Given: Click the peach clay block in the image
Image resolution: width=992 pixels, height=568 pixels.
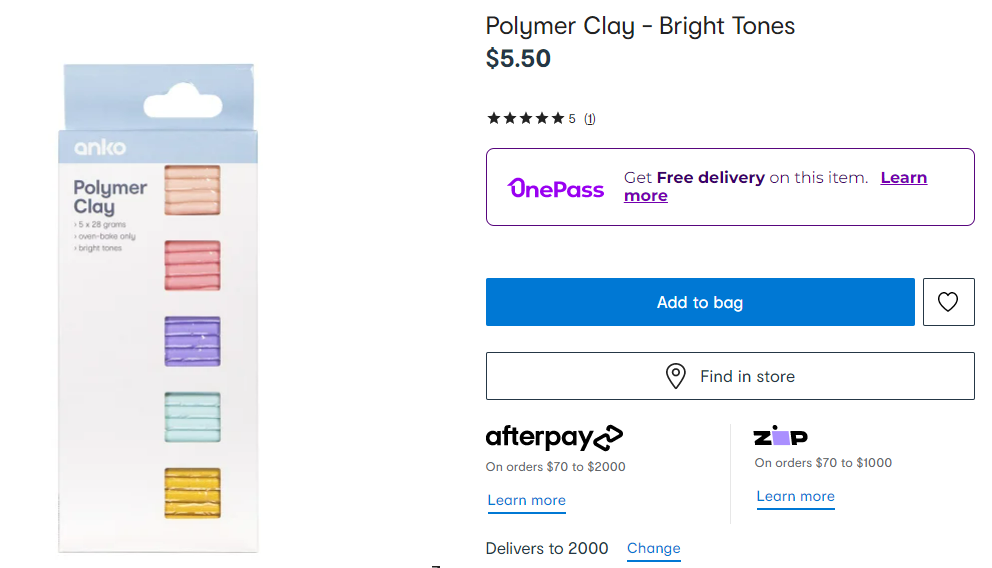Looking at the screenshot, I should (x=192, y=190).
